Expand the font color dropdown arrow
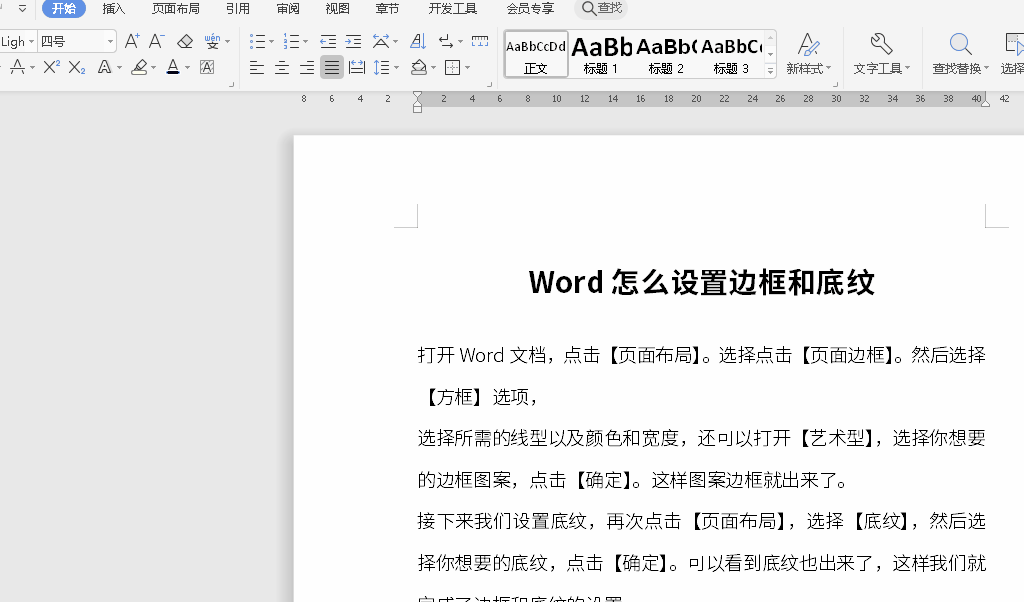The image size is (1024, 602). 187,68
